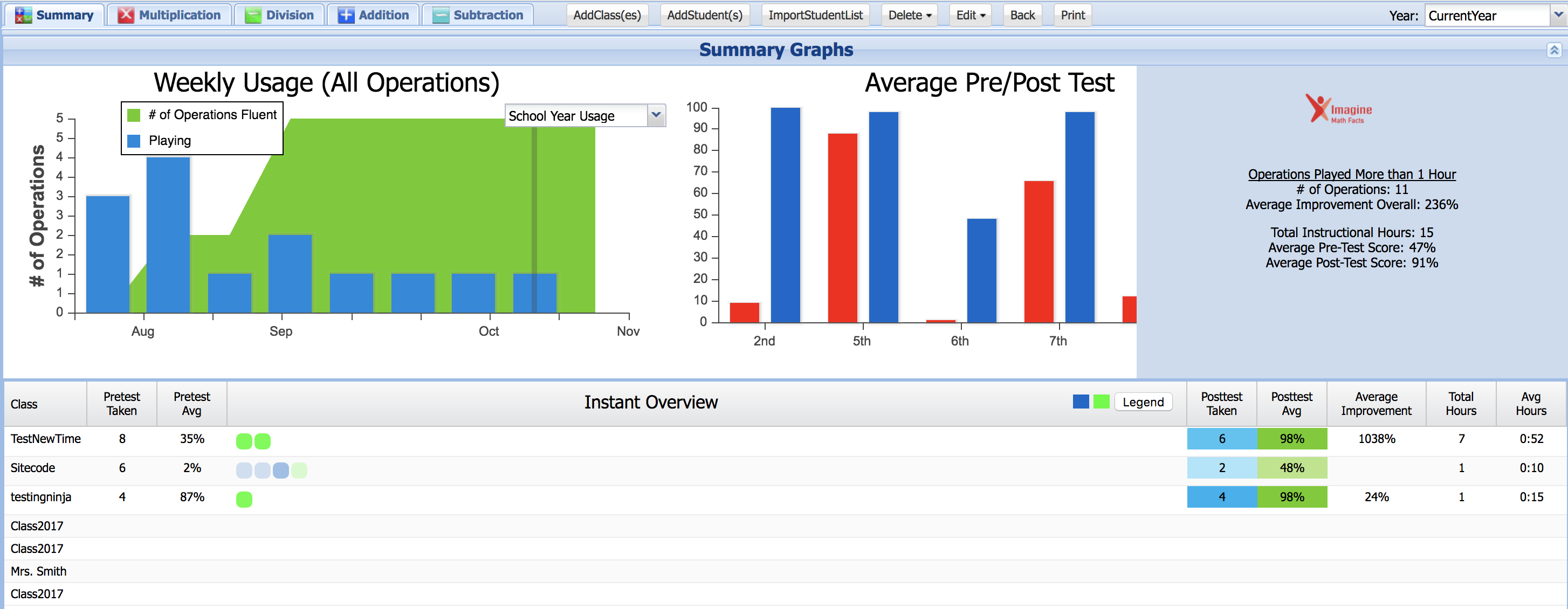Click the AddClass(es) button

tap(607, 15)
